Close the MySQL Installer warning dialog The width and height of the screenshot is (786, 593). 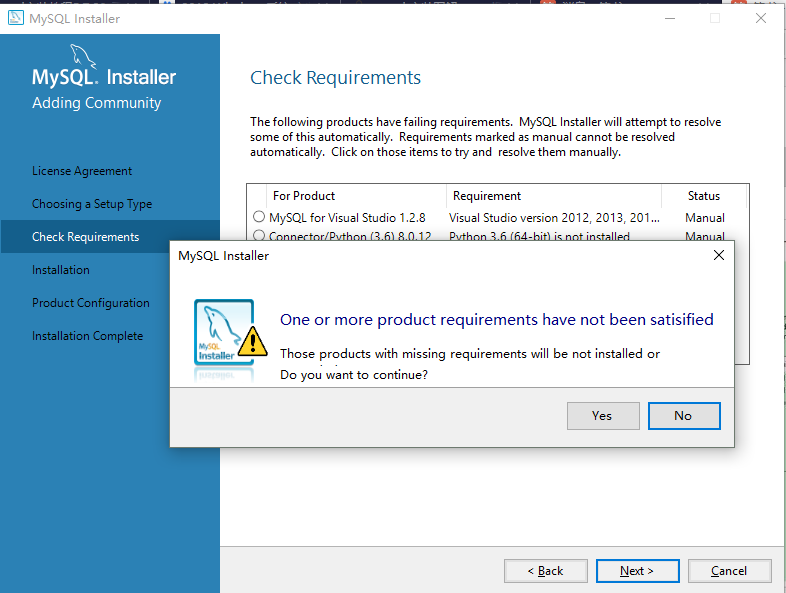click(718, 255)
